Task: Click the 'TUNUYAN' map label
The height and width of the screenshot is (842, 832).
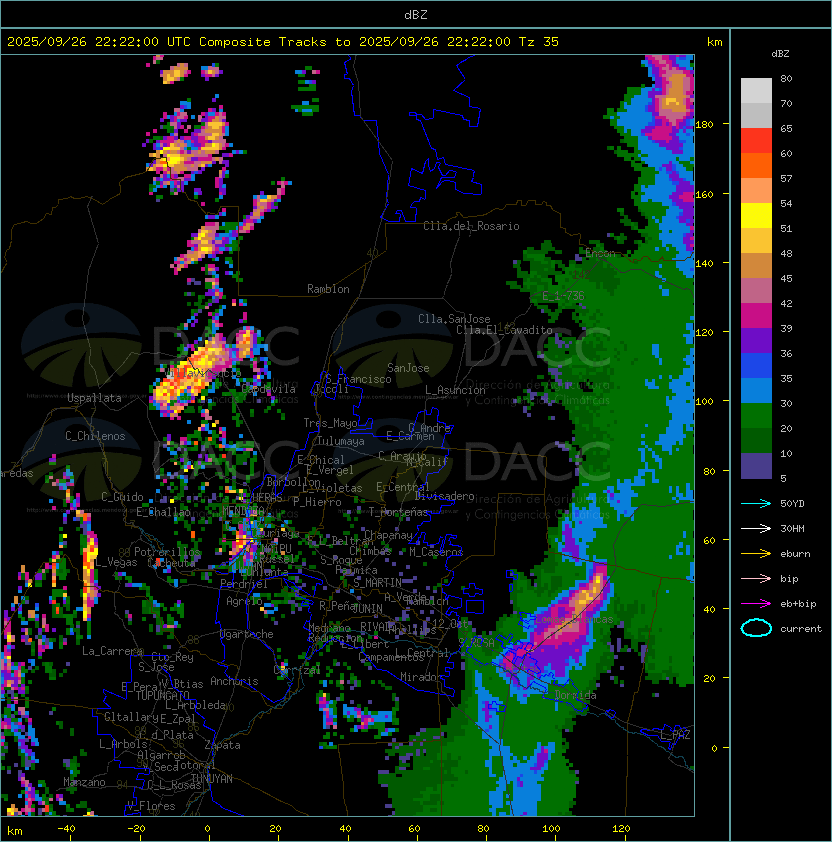Action: click(x=212, y=779)
